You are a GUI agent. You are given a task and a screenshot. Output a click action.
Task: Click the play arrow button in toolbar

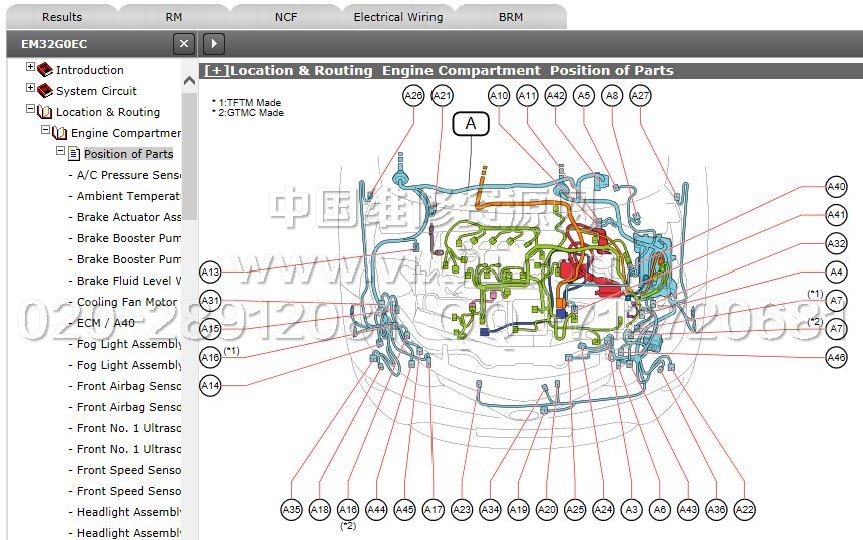point(213,43)
